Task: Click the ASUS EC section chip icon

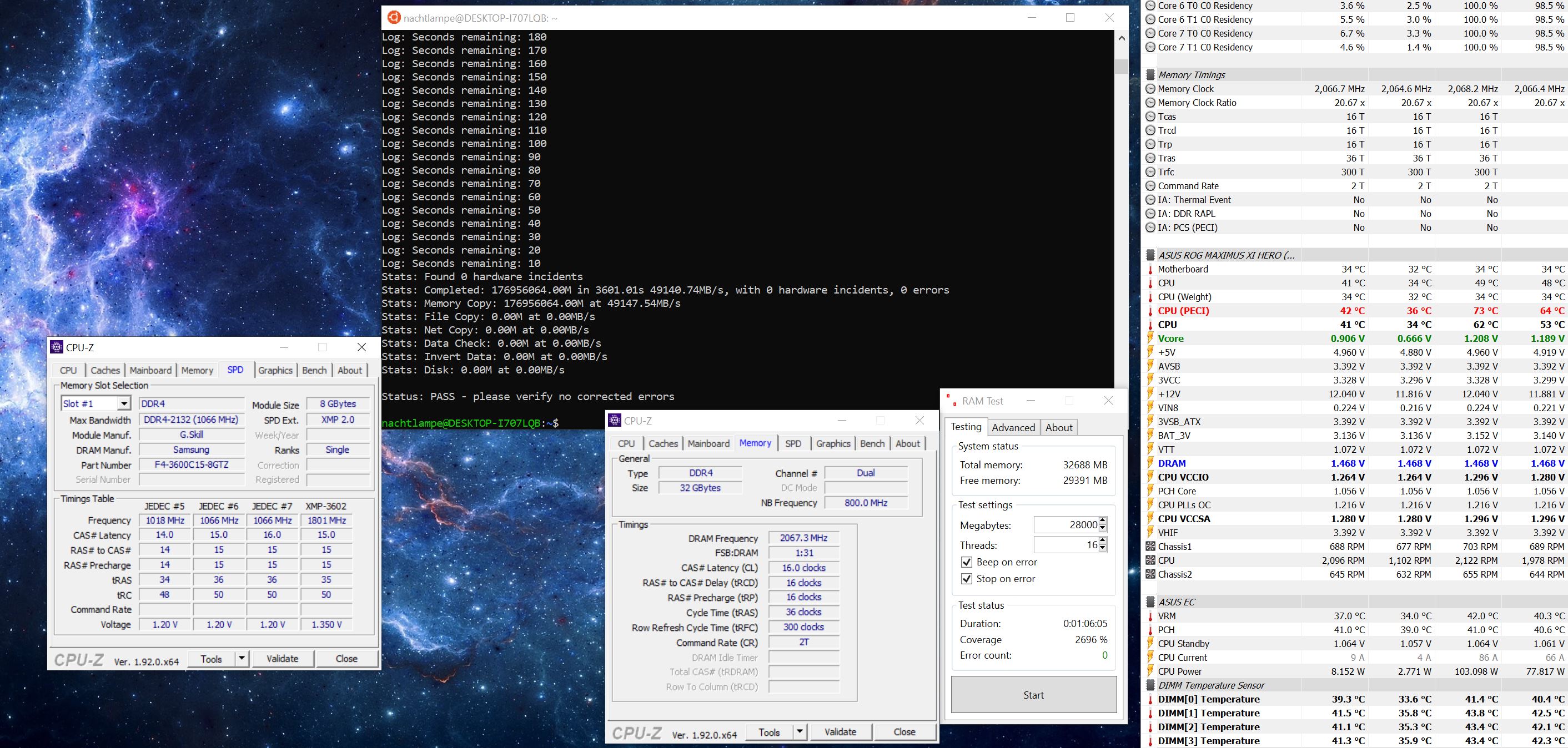Action: pos(1150,602)
